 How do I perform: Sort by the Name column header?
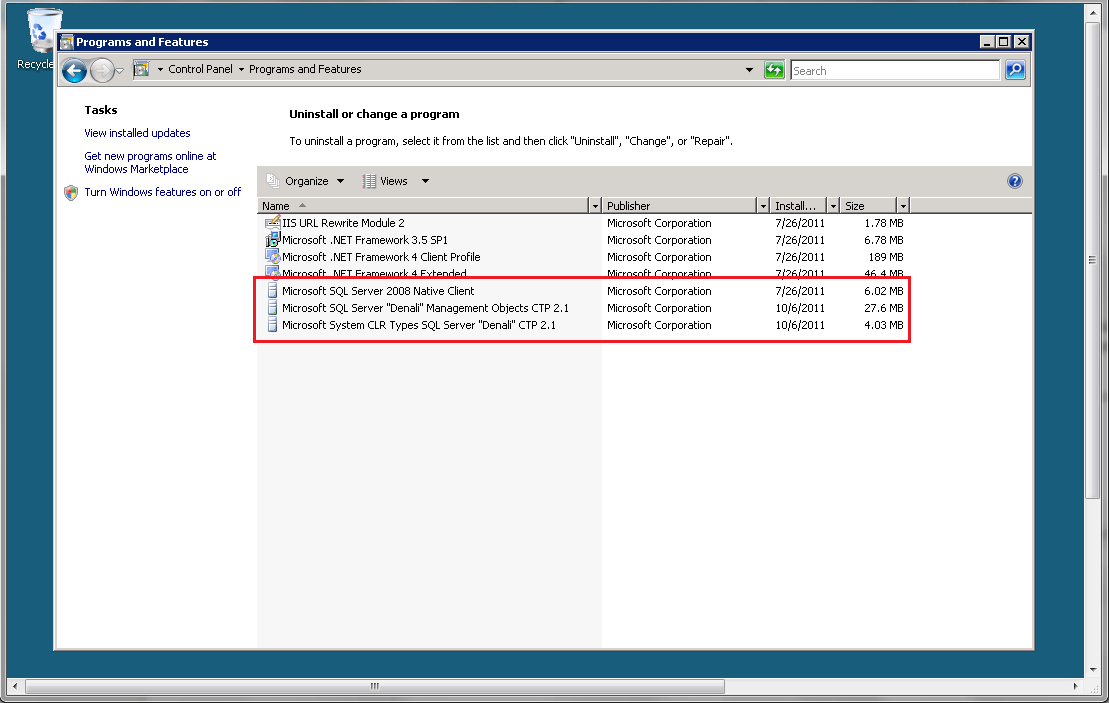(x=423, y=206)
